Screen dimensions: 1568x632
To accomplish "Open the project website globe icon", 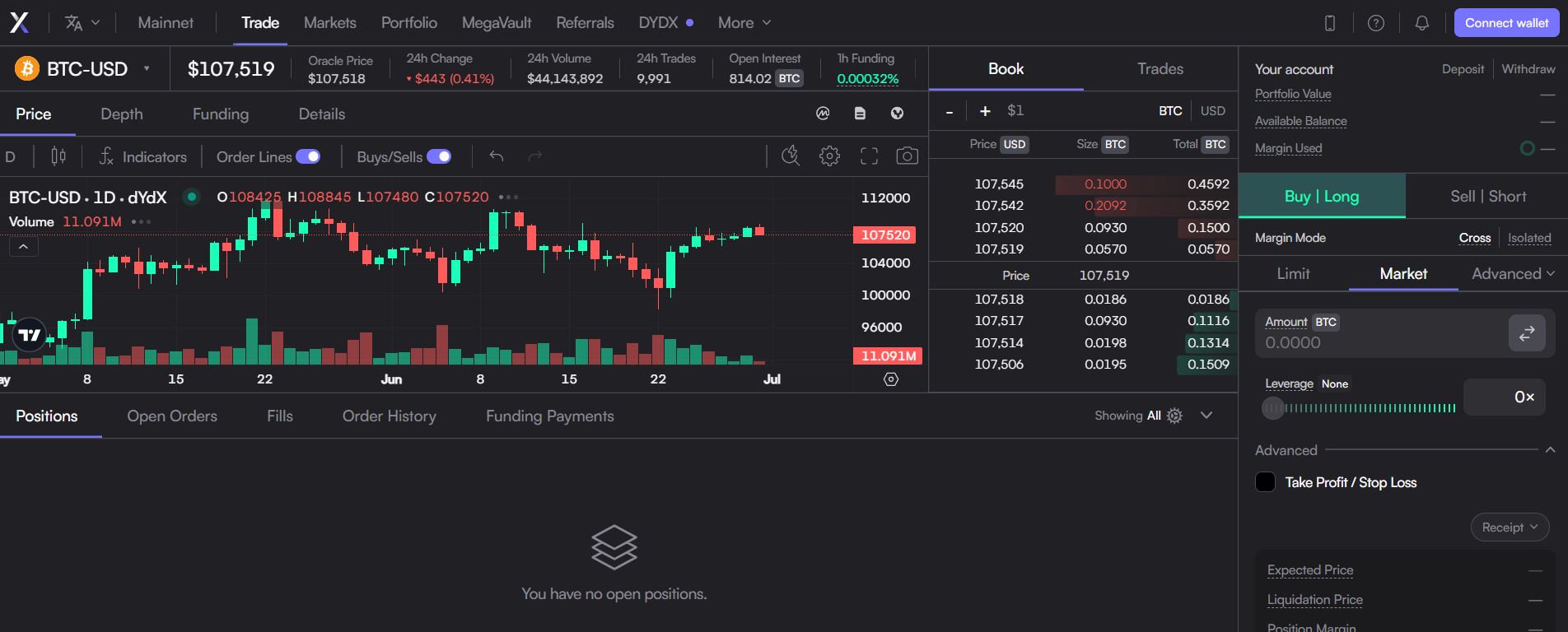I will tap(897, 114).
